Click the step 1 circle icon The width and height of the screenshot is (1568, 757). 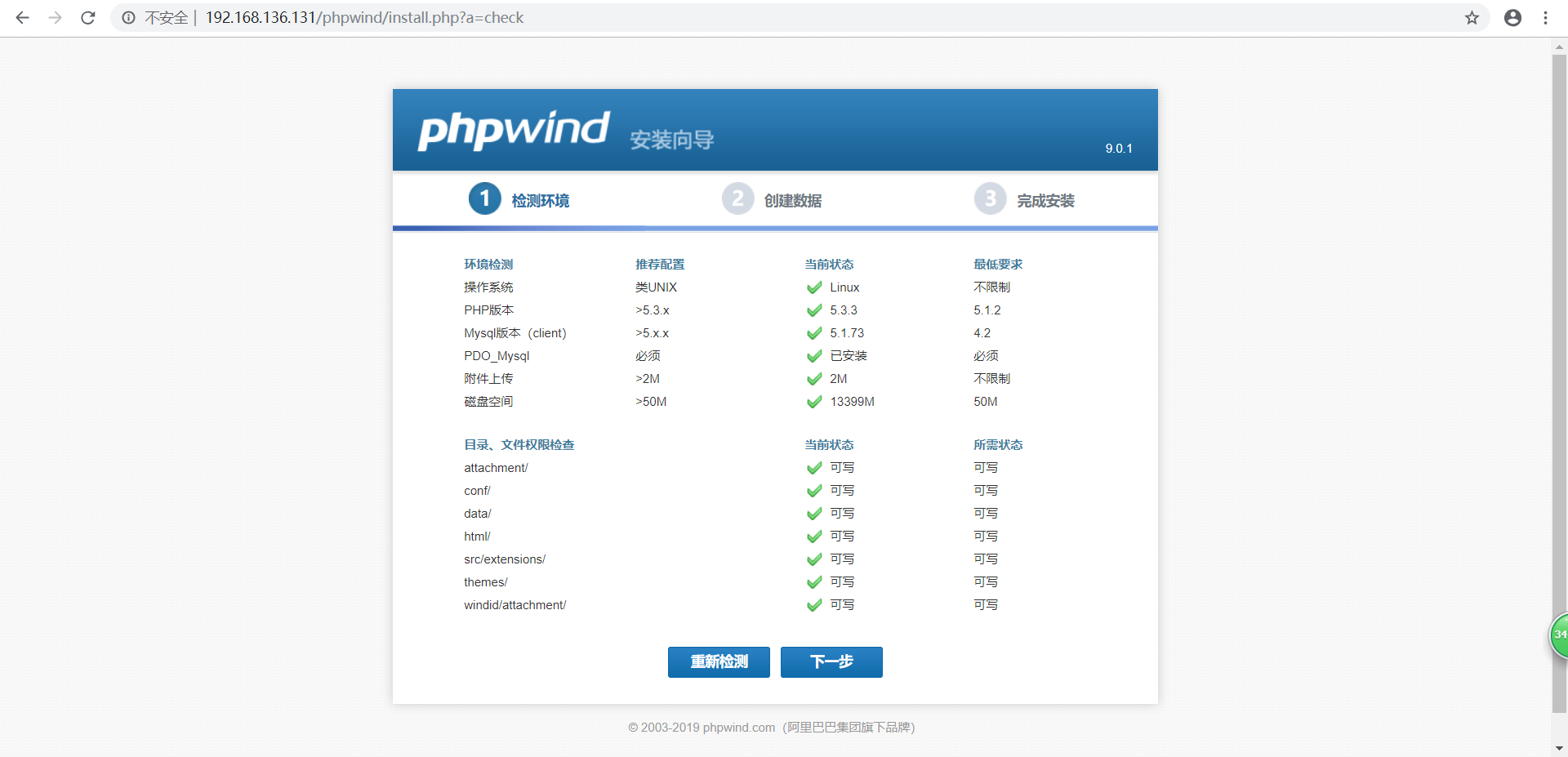click(484, 198)
